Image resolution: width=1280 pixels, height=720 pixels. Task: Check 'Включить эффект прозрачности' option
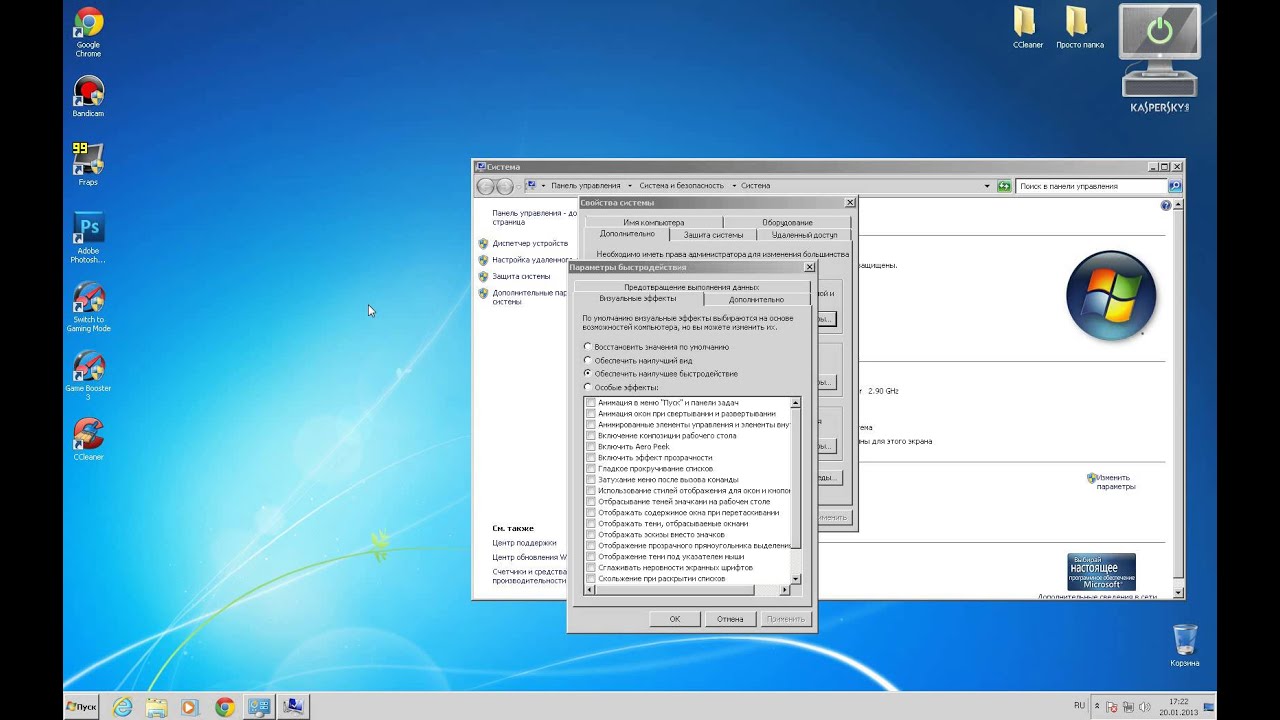591,457
